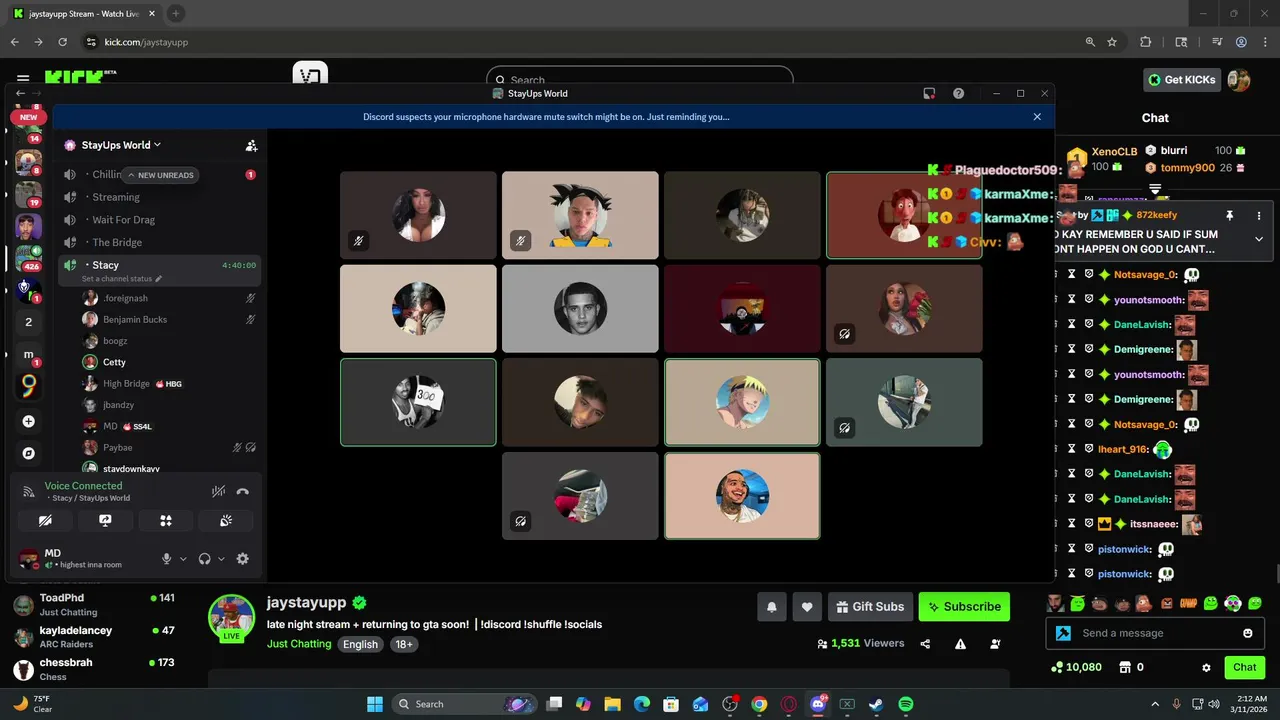This screenshot has width=1280, height=720.
Task: Select user High Bridge in voice list
Action: click(126, 384)
